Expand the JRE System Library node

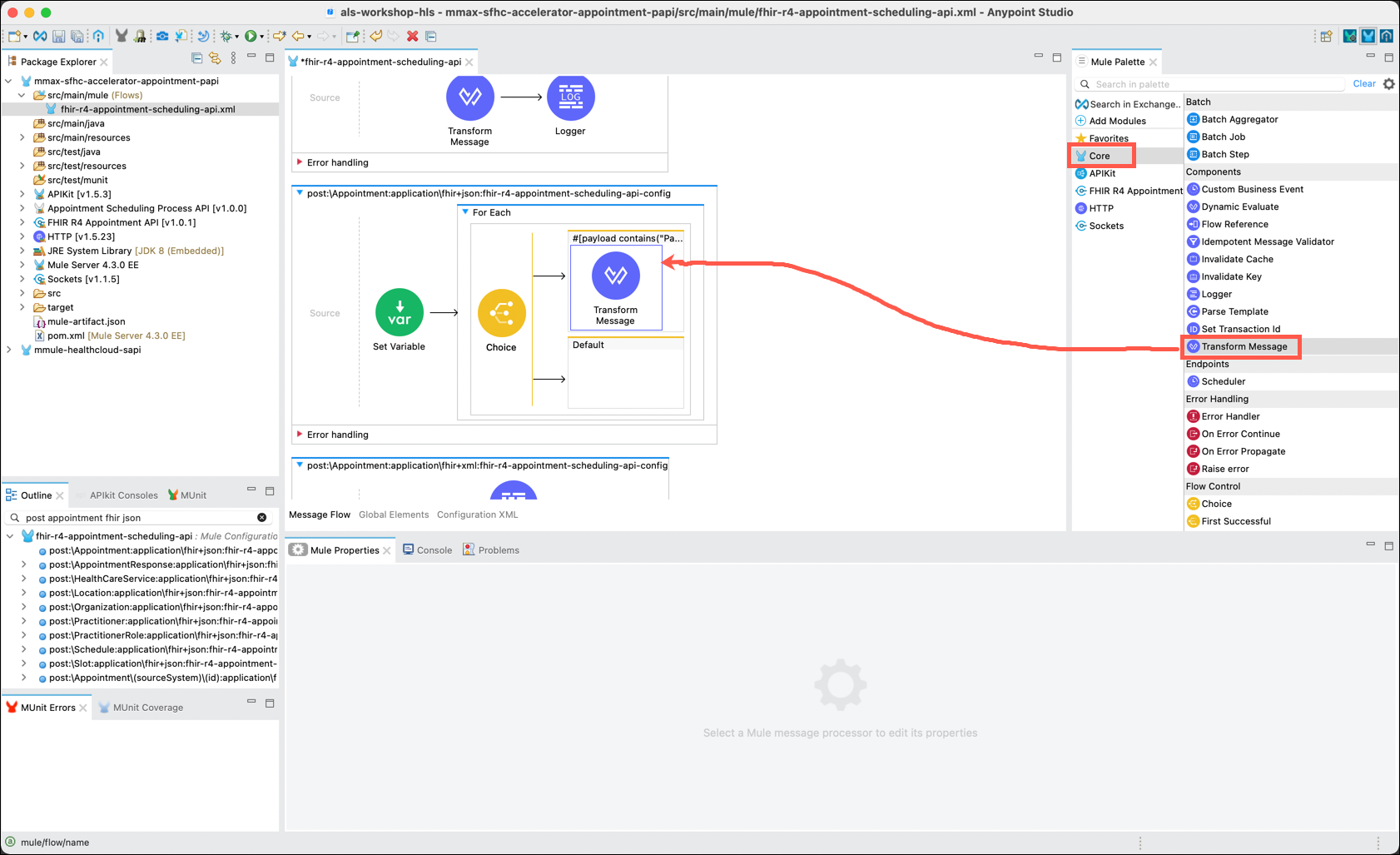pos(22,251)
